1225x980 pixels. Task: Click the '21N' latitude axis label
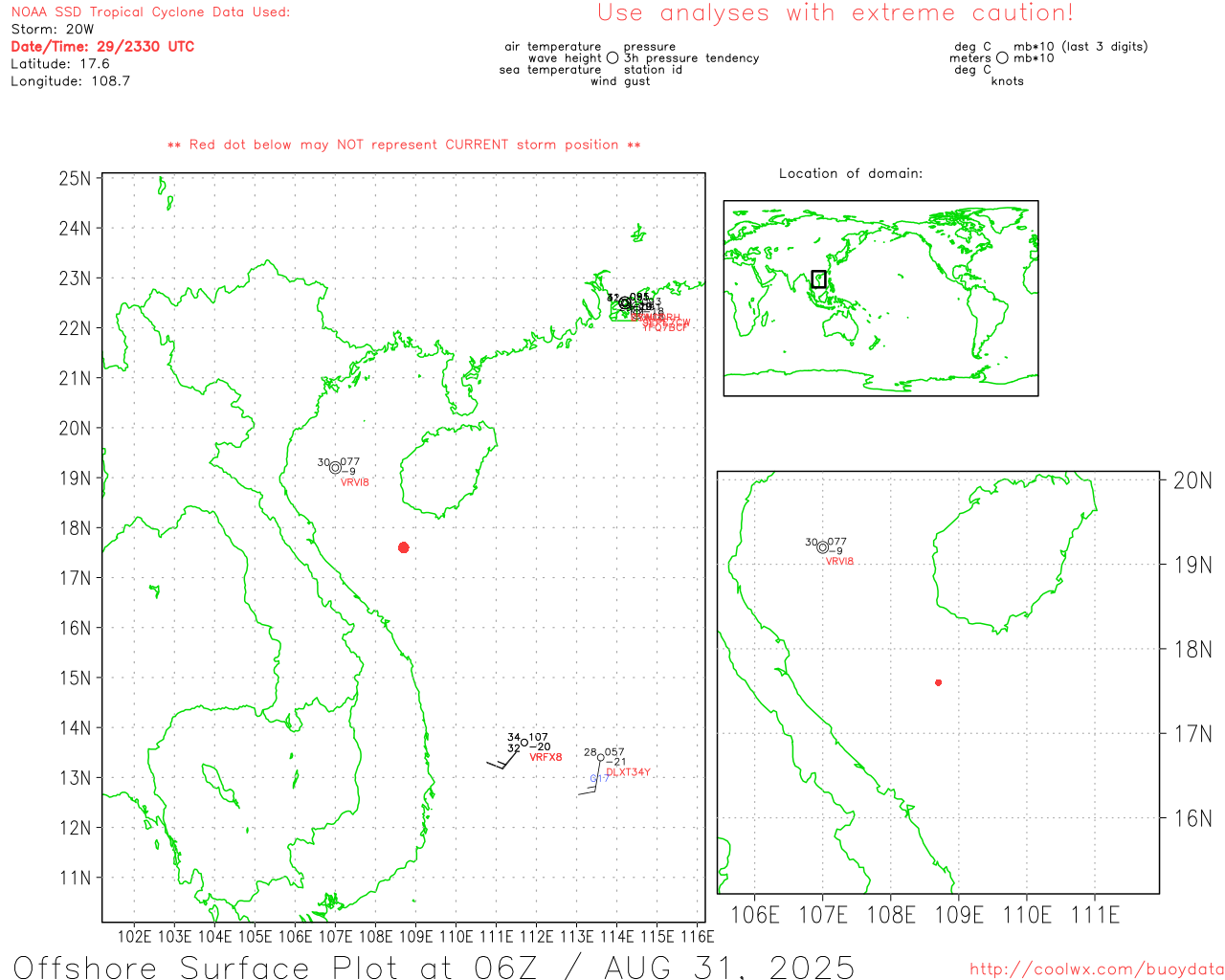coord(75,378)
